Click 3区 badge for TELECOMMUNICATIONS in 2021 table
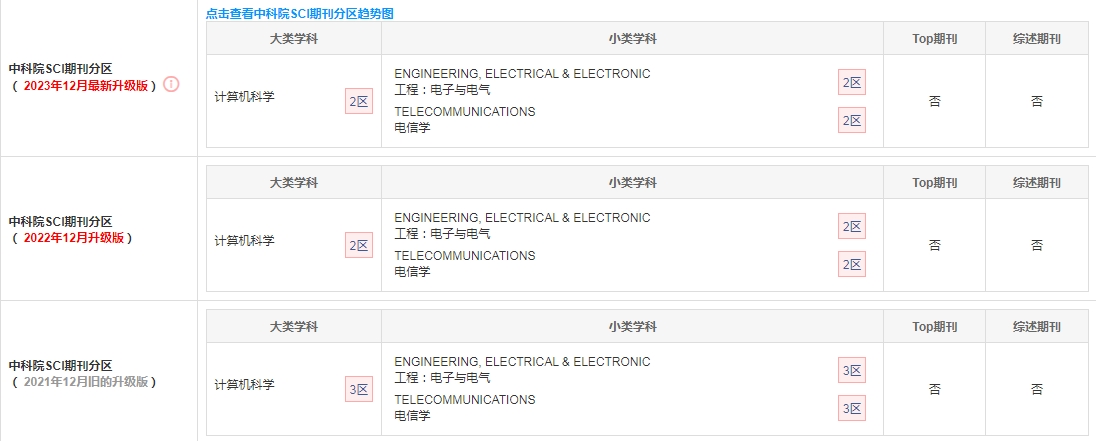 [852, 408]
